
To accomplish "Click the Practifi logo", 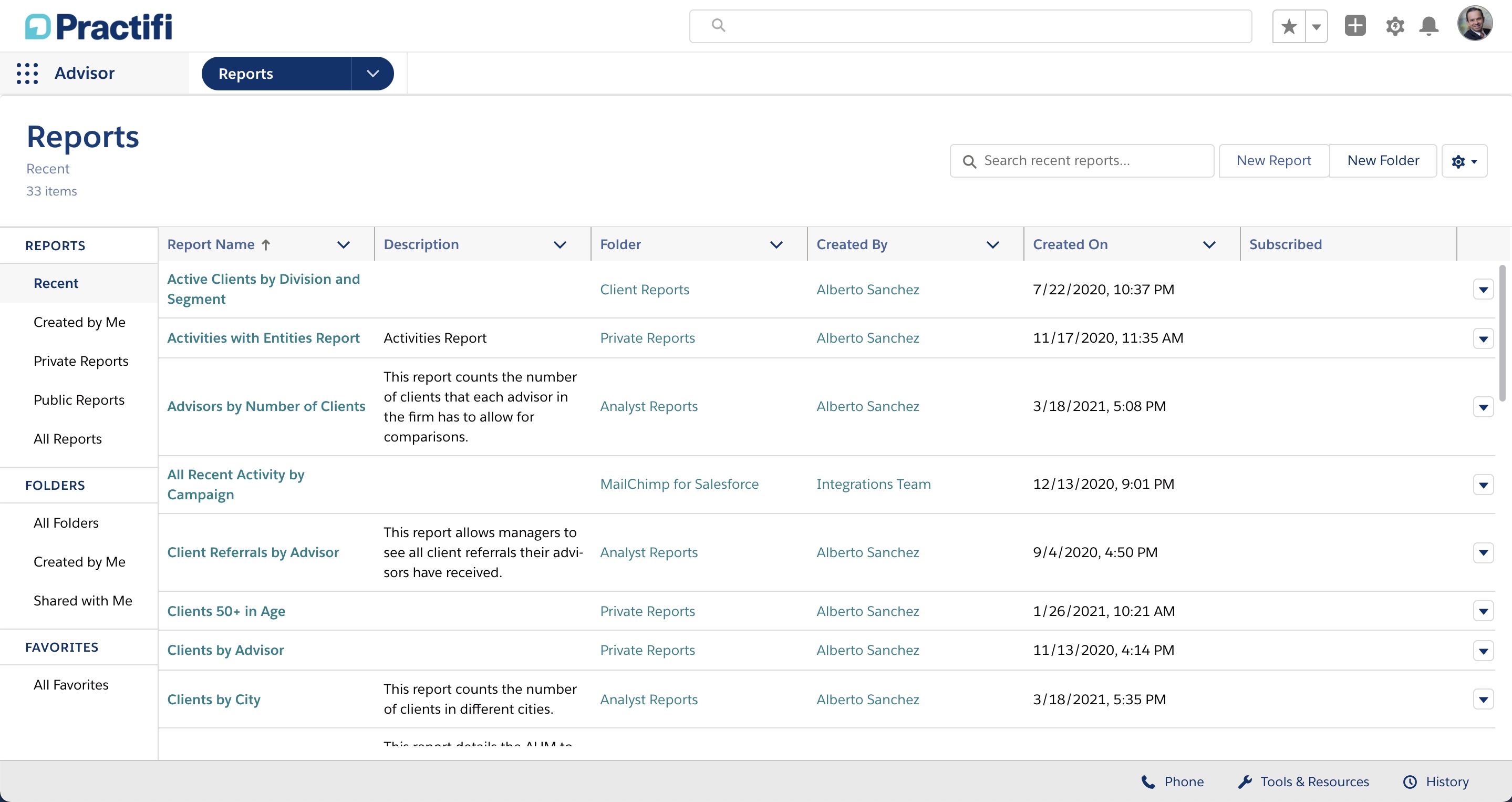I will point(97,26).
